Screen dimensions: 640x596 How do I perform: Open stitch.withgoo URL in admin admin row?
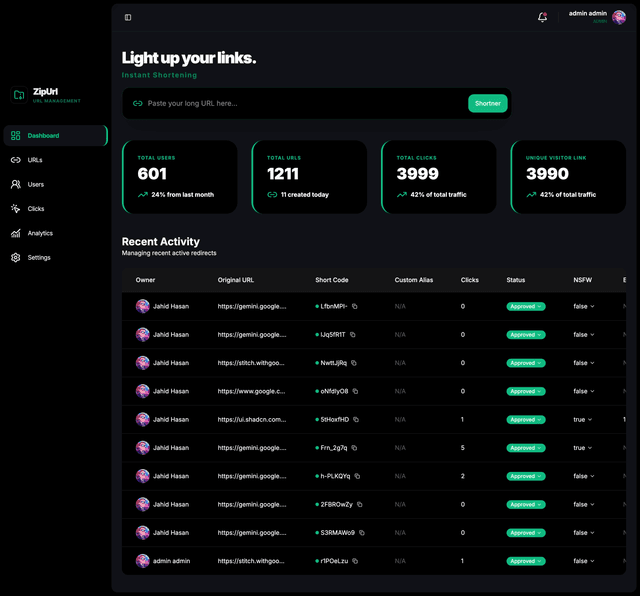coord(251,561)
